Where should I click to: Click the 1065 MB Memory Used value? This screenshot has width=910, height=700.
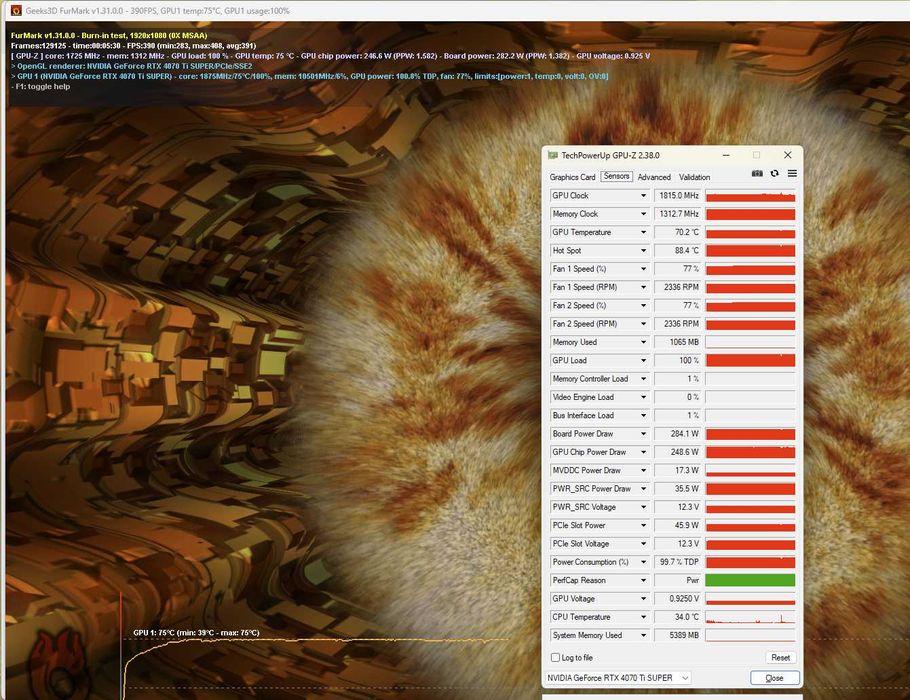[677, 342]
